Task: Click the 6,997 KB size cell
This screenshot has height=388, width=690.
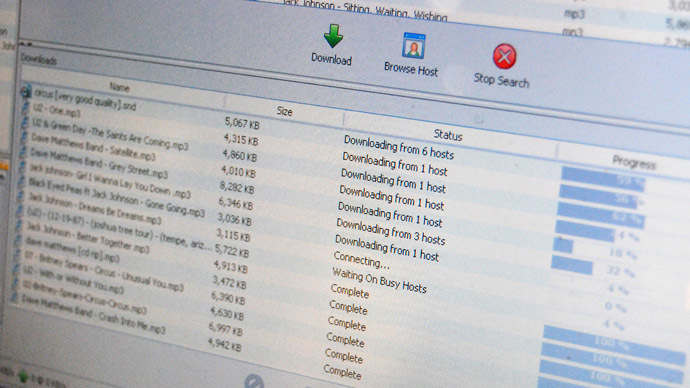Action: pos(225,328)
